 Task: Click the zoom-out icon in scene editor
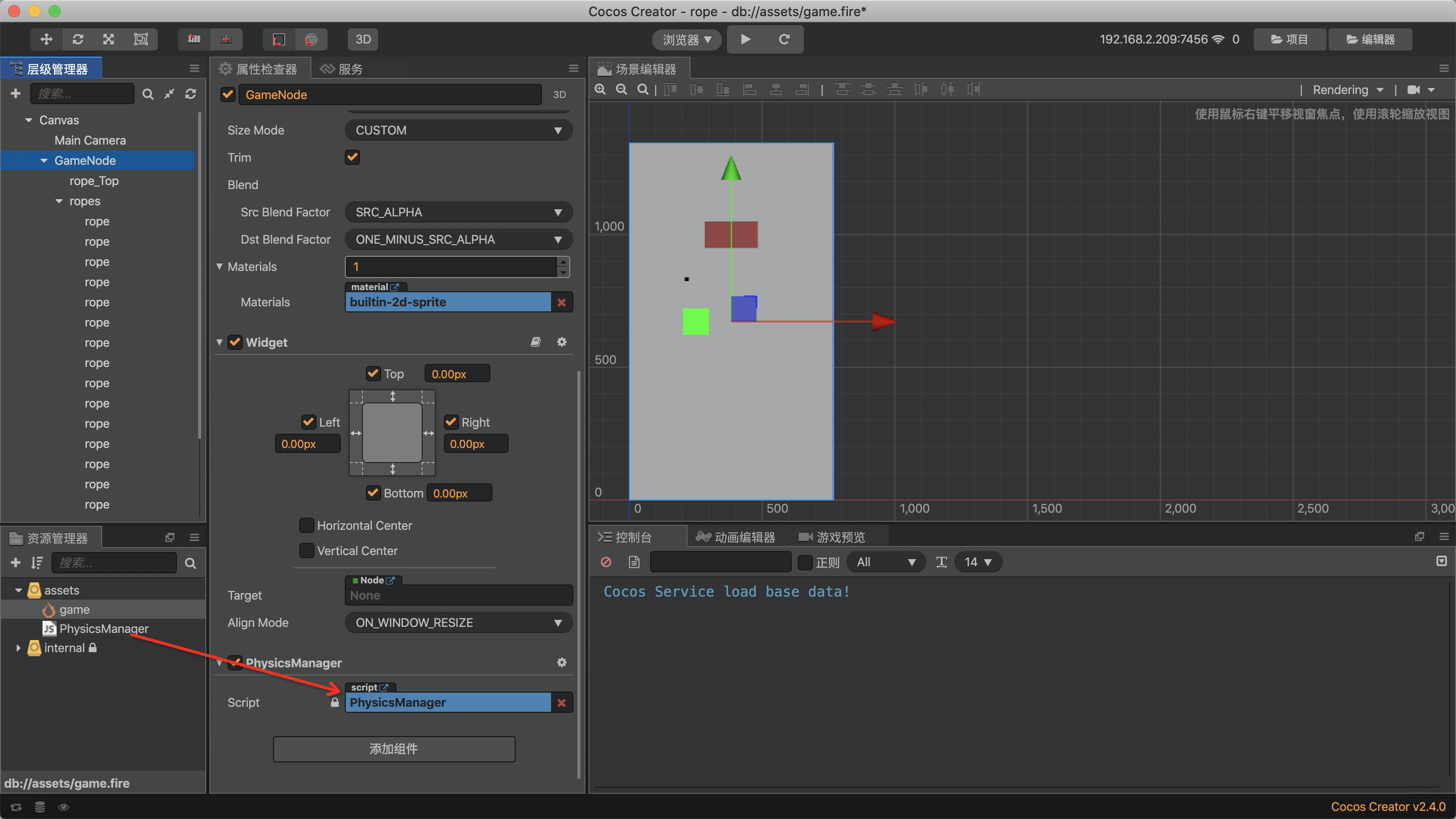pyautogui.click(x=621, y=91)
